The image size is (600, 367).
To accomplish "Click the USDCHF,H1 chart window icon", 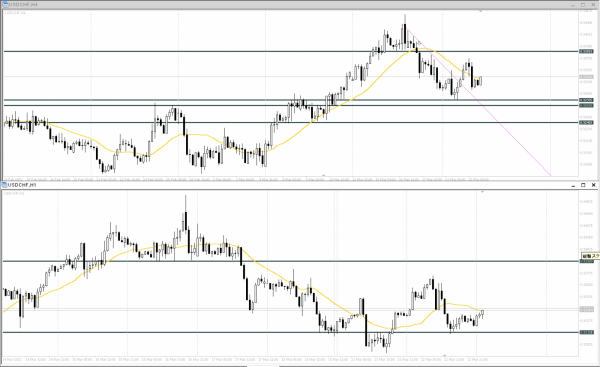I will [5, 185].
